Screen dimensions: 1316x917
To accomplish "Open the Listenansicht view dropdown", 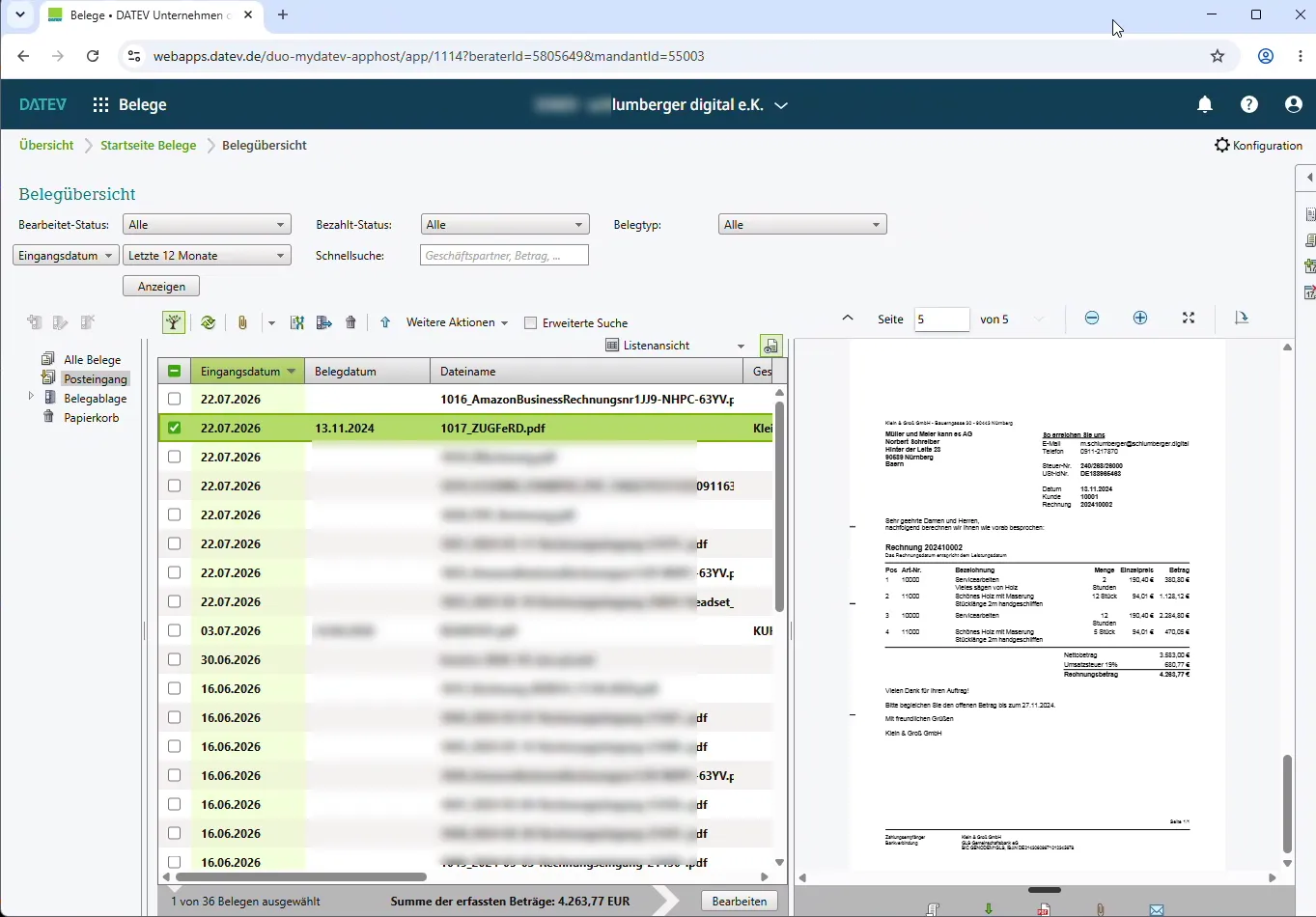I will 675,346.
